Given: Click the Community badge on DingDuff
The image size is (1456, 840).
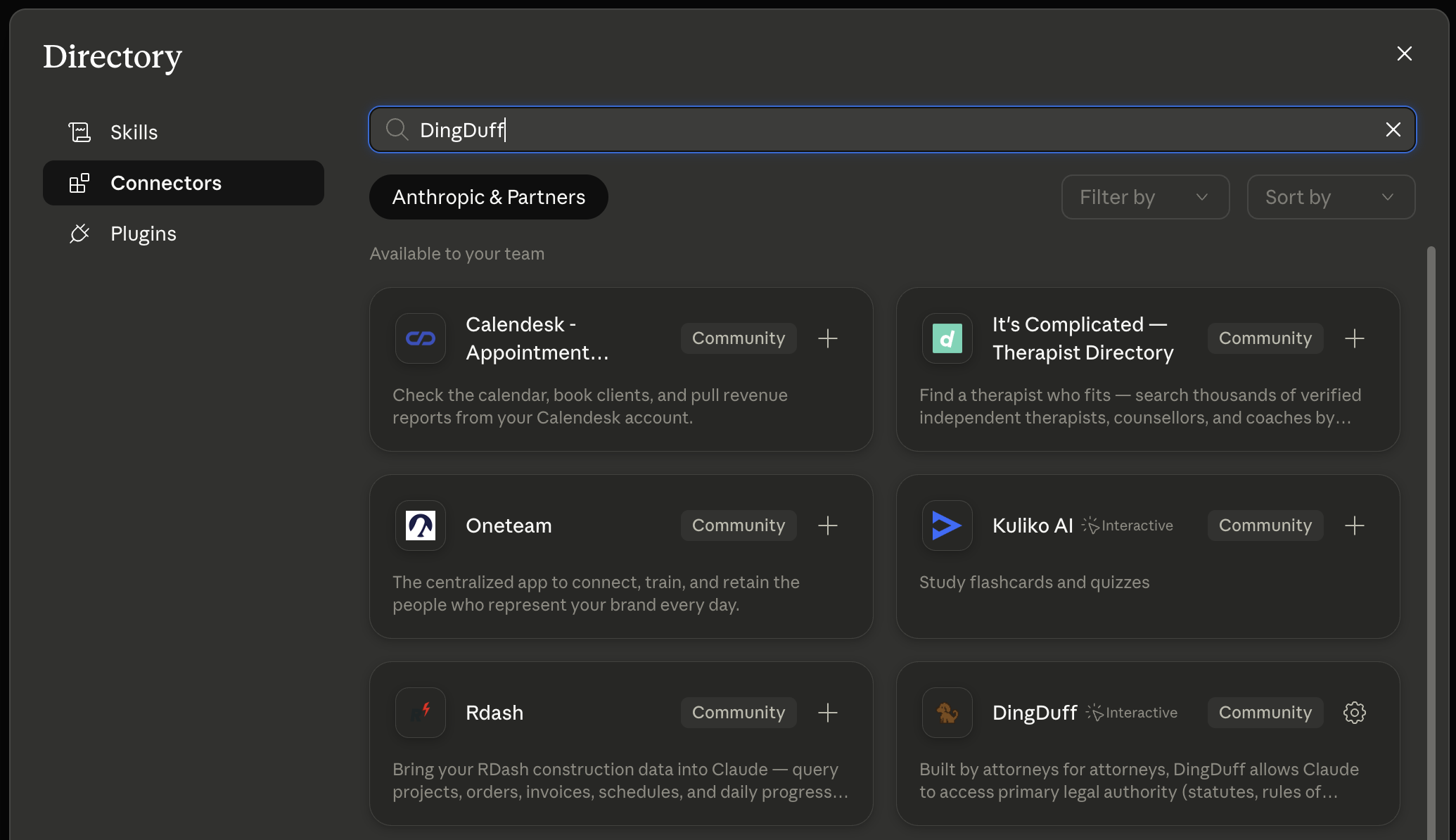Looking at the screenshot, I should (1265, 713).
